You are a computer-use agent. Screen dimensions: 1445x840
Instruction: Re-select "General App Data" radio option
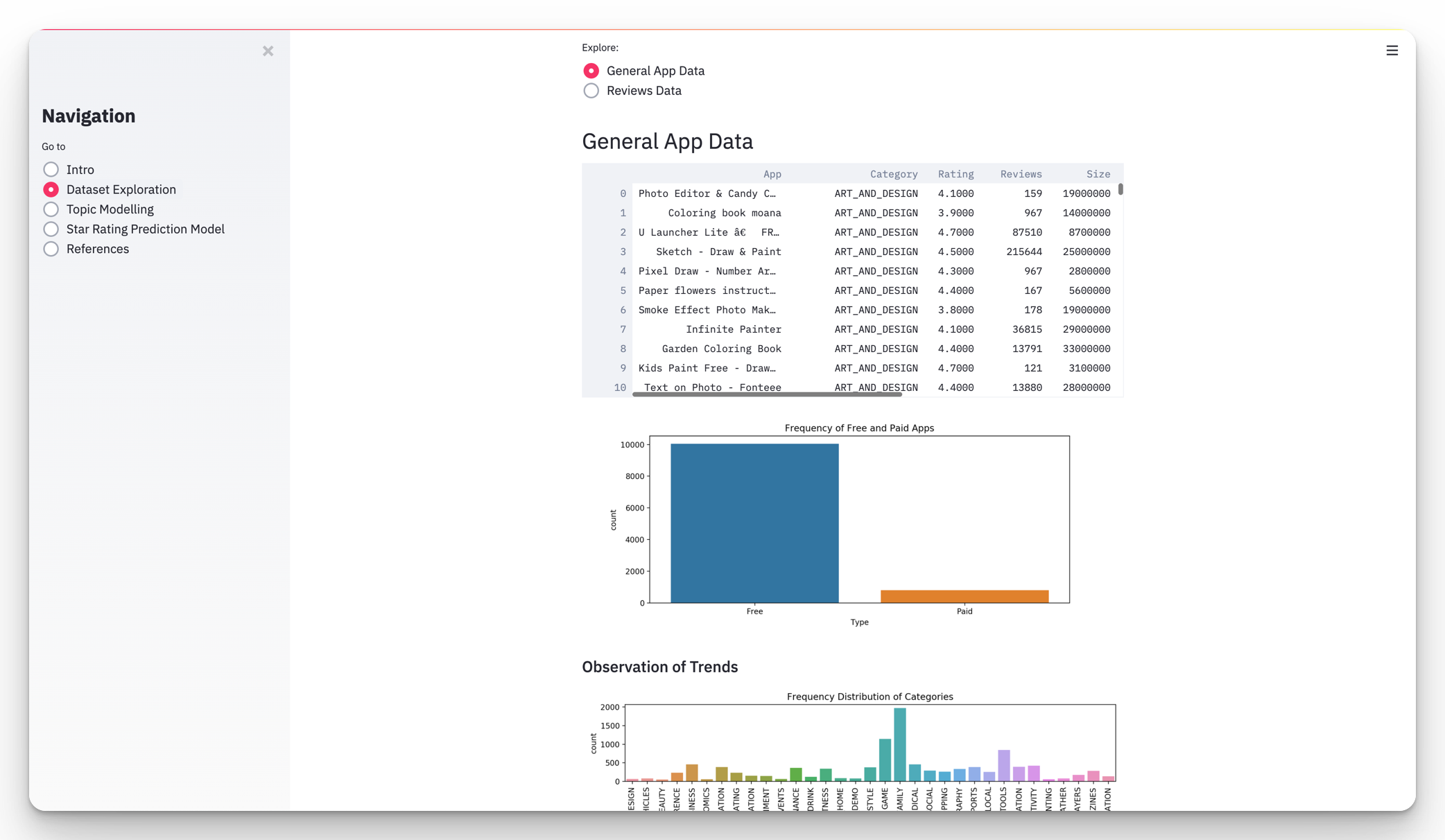[591, 71]
